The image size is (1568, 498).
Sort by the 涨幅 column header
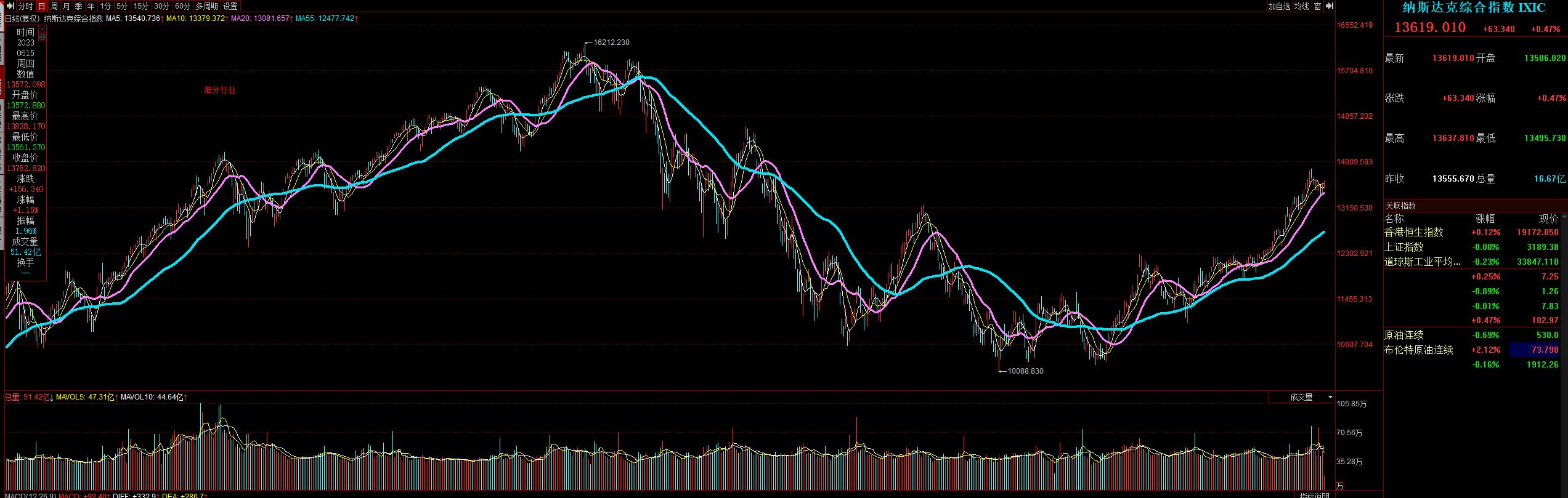pos(1485,219)
